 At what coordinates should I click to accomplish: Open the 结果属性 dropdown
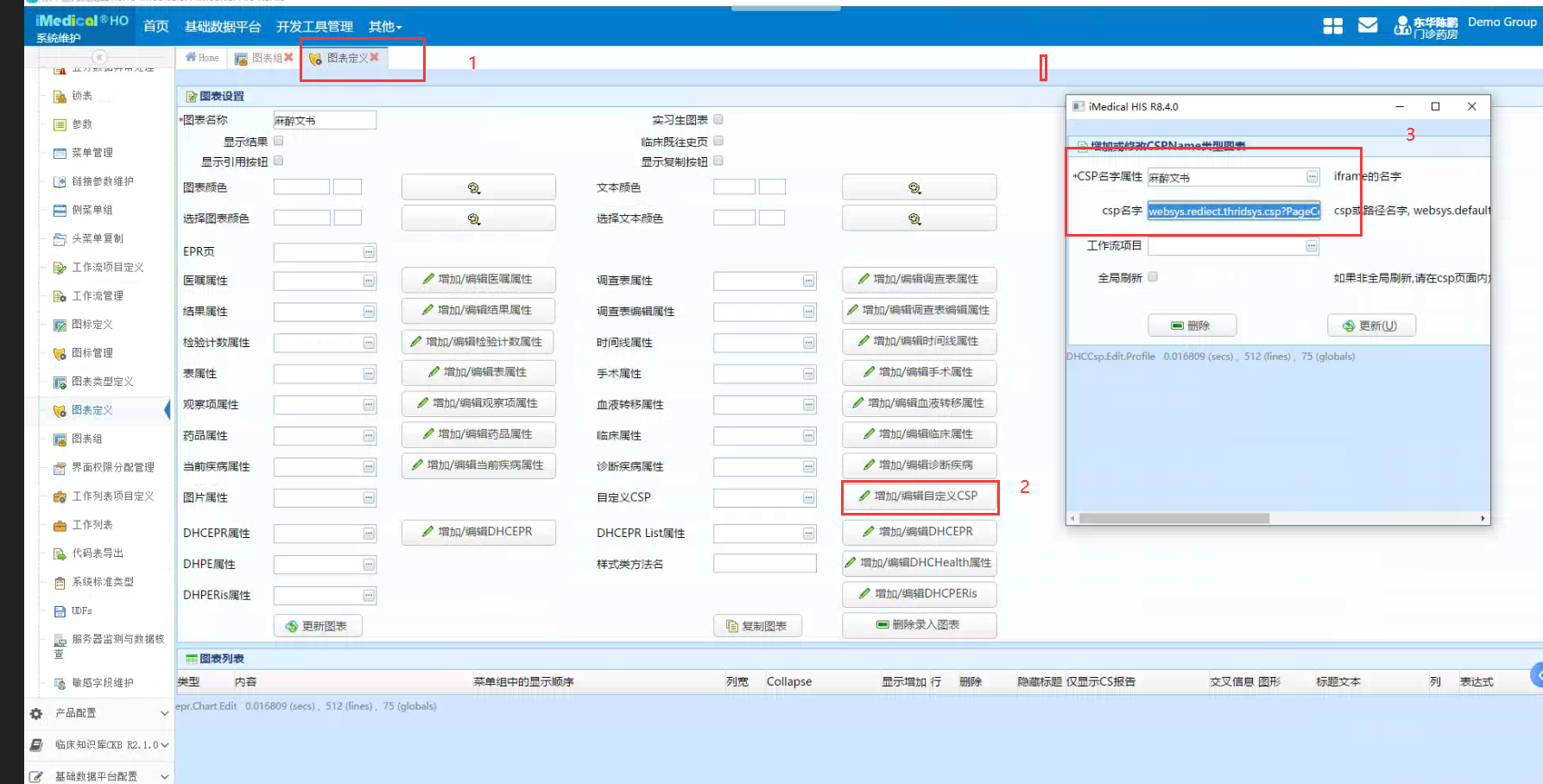(x=369, y=312)
